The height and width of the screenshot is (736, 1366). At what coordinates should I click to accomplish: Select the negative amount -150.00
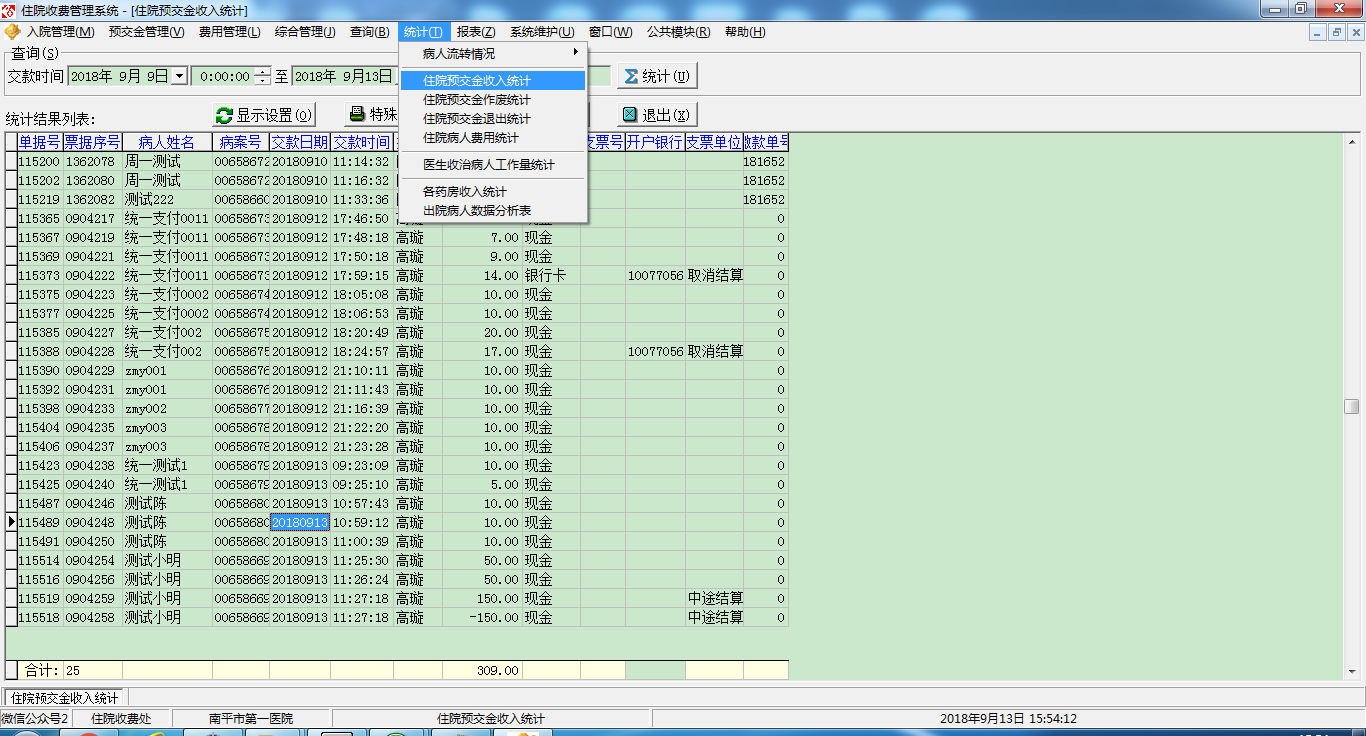point(482,617)
